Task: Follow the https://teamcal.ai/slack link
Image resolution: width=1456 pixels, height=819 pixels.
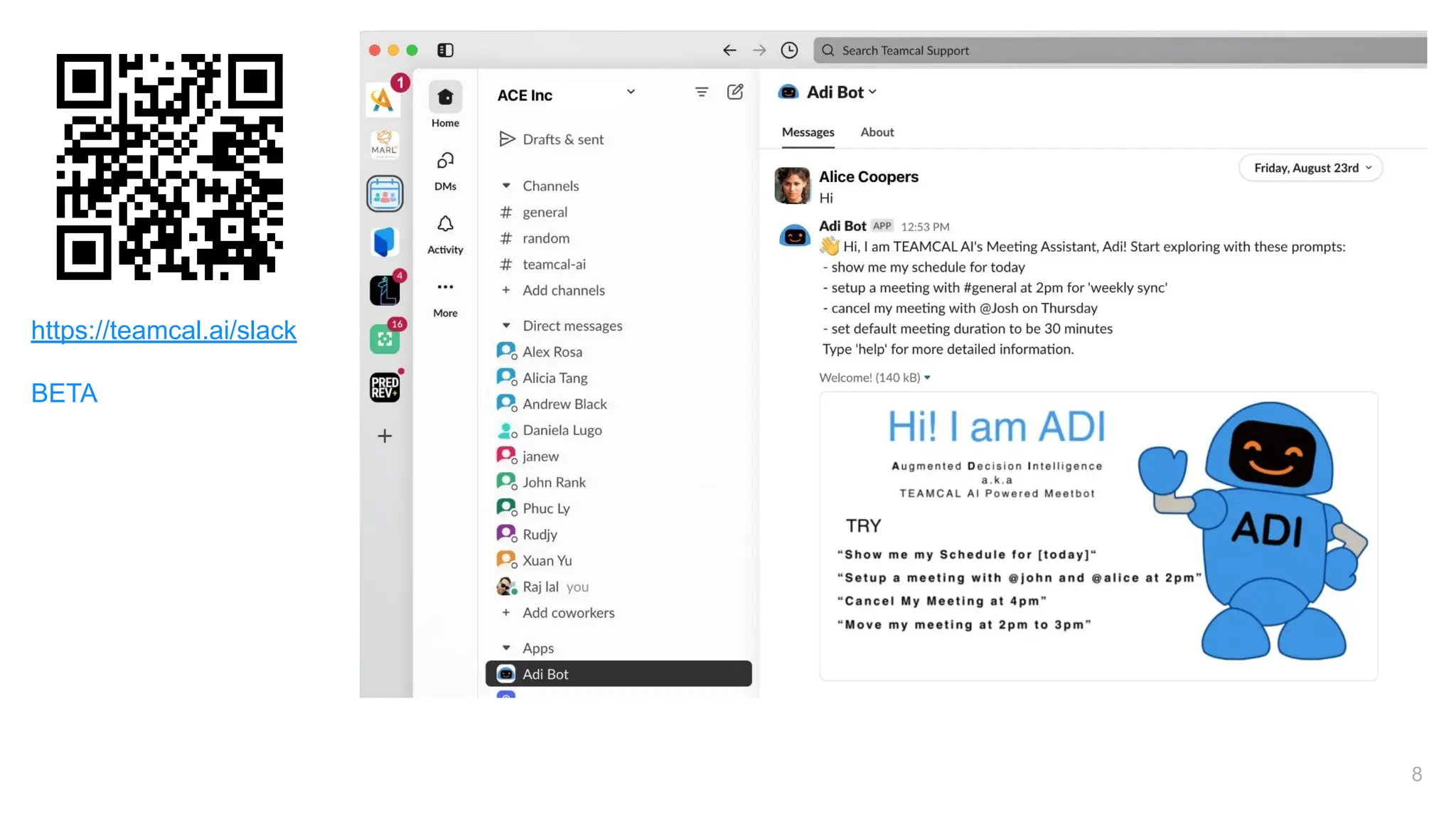Action: 164,331
